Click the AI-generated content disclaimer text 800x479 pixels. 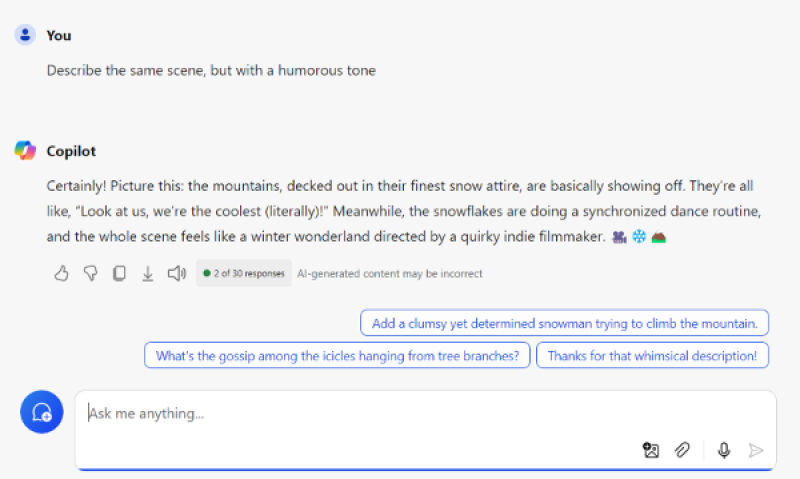(390, 274)
